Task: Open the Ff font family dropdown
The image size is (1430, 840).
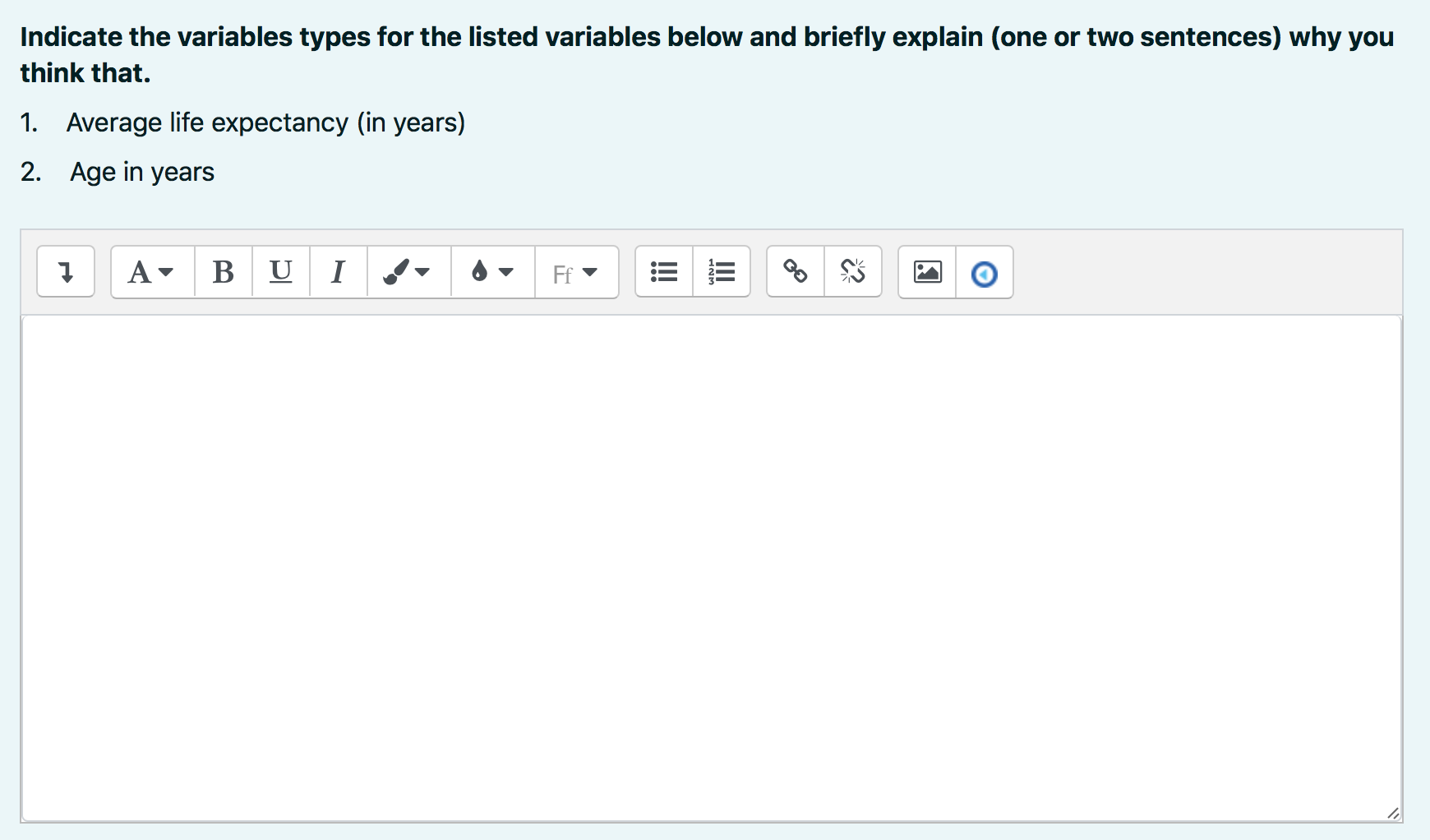Action: (x=576, y=272)
